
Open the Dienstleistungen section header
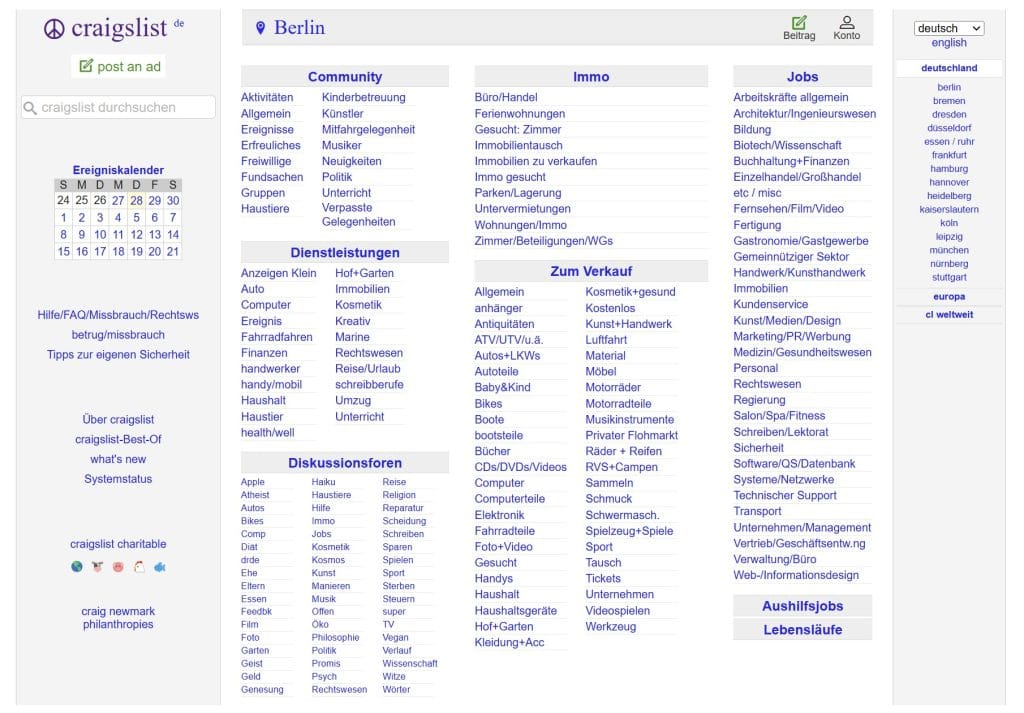[345, 253]
